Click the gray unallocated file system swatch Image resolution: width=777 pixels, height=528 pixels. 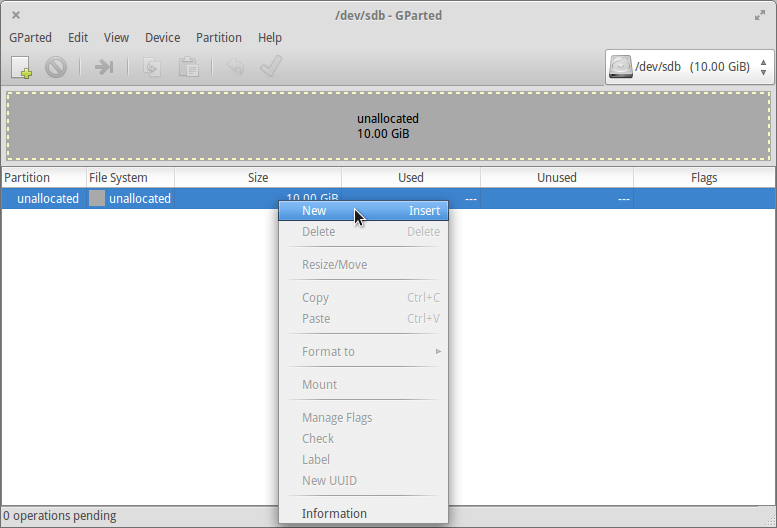click(97, 198)
